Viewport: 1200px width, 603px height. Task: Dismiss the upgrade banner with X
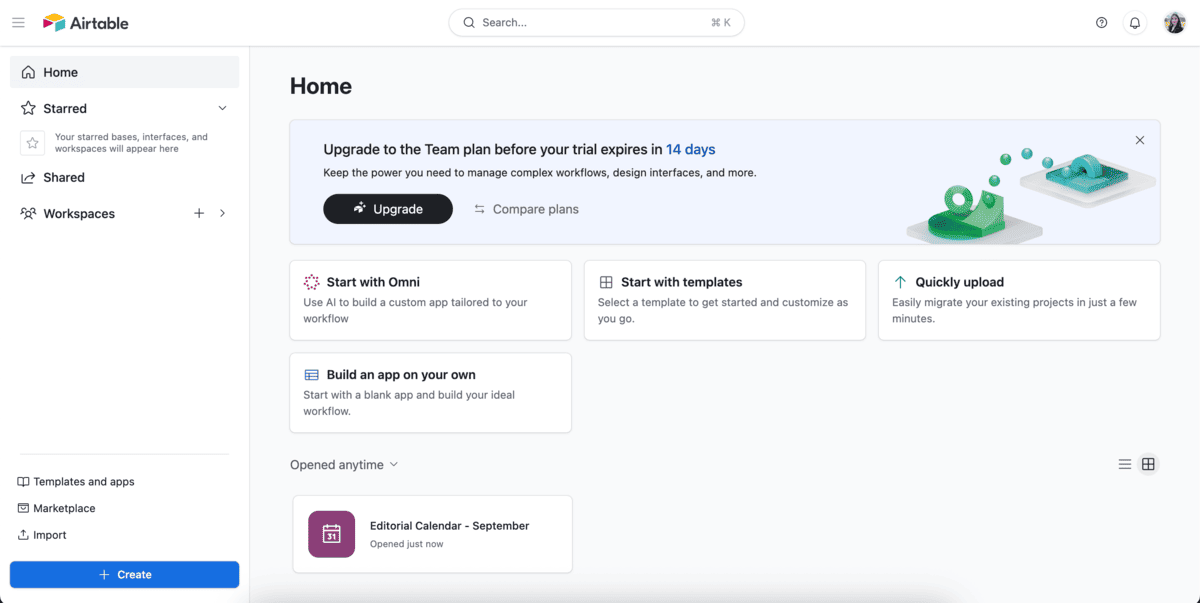pyautogui.click(x=1139, y=140)
